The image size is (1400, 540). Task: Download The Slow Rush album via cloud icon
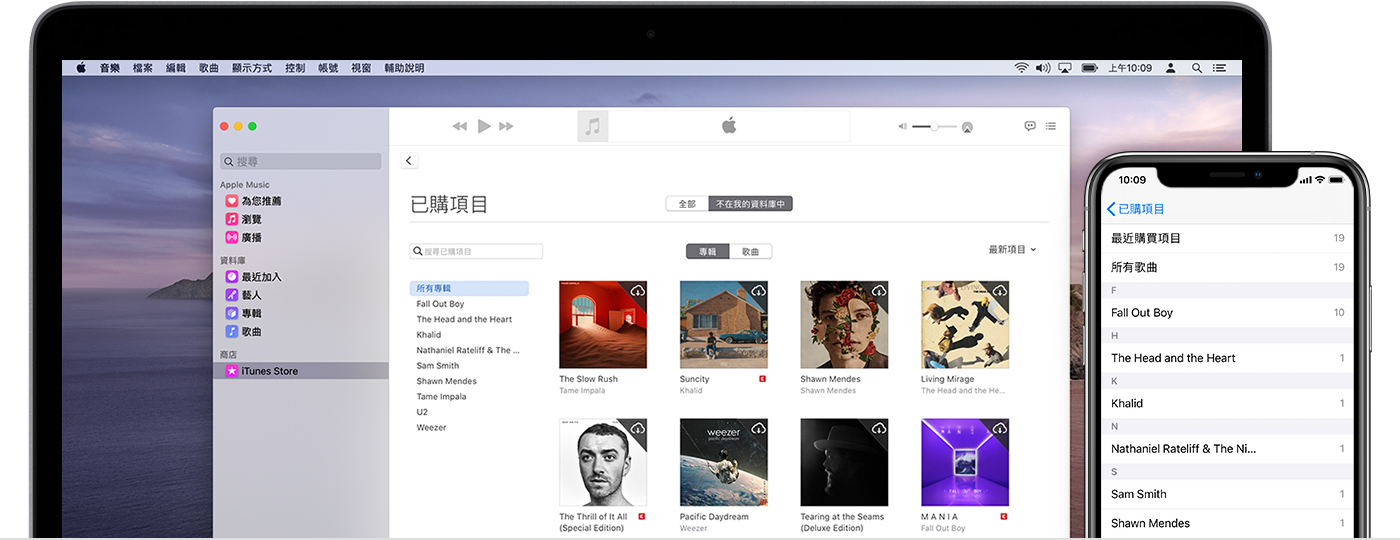tap(637, 290)
